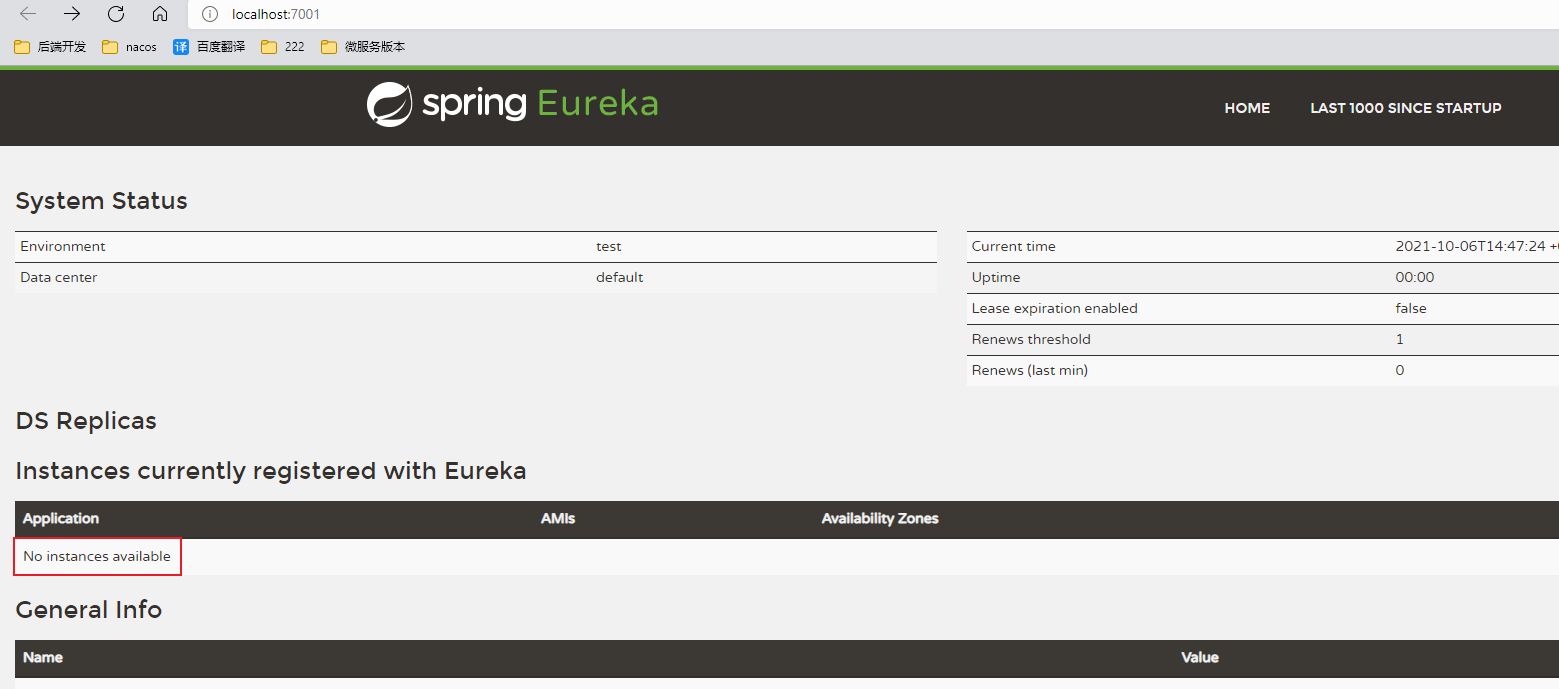1559x689 pixels.
Task: Click the DS Replicas heading
Action: (x=86, y=420)
